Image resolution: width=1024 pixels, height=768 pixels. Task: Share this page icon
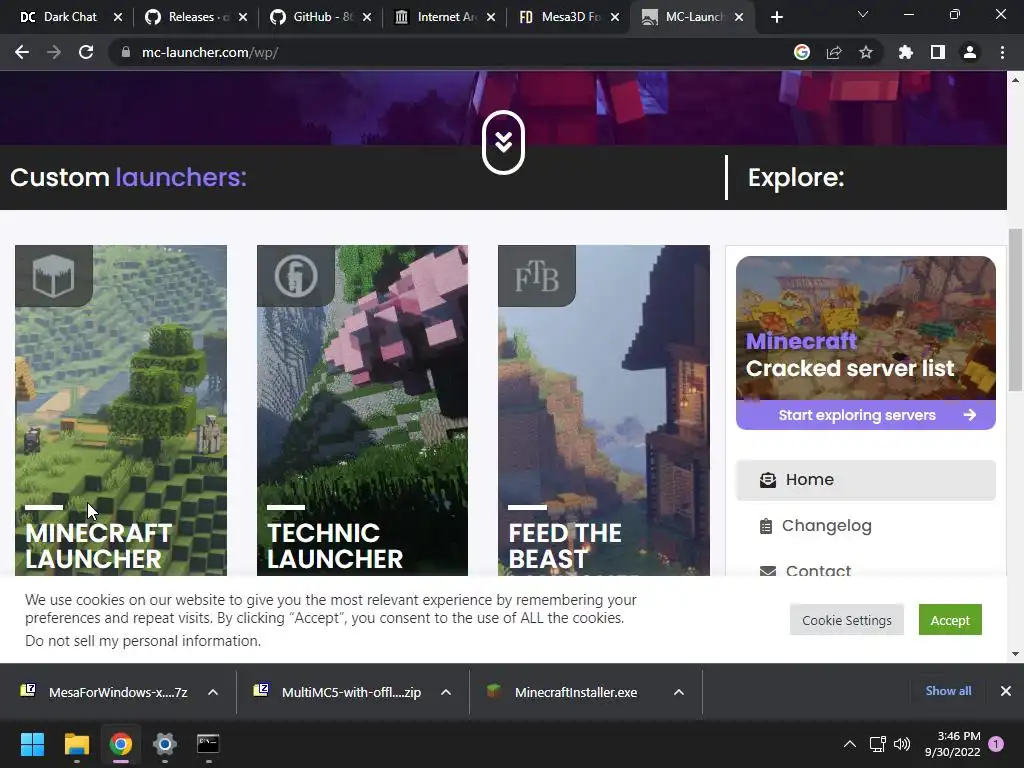pyautogui.click(x=834, y=52)
